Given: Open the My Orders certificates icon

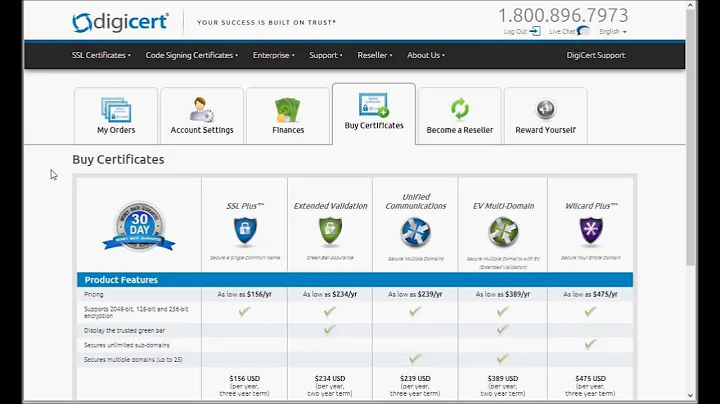Looking at the screenshot, I should tap(116, 109).
